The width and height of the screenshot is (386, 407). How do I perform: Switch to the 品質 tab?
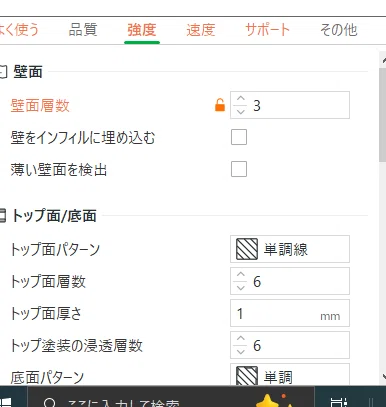click(x=83, y=30)
